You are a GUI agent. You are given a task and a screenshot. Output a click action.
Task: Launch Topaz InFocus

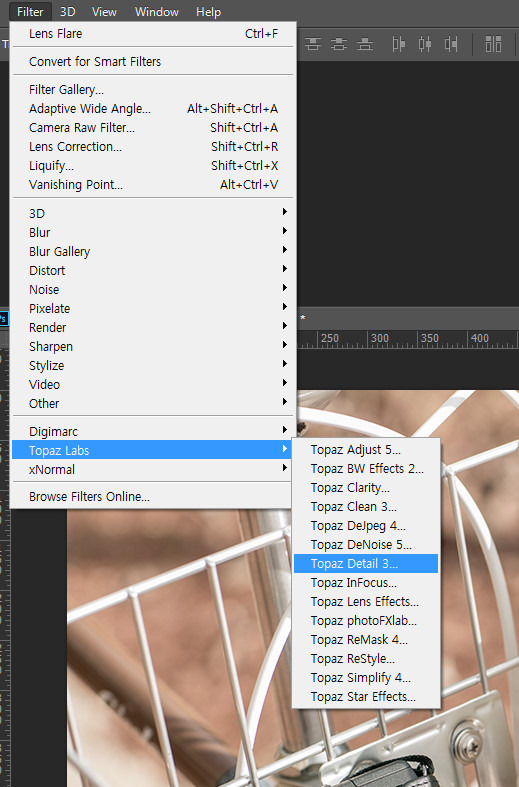(x=366, y=583)
